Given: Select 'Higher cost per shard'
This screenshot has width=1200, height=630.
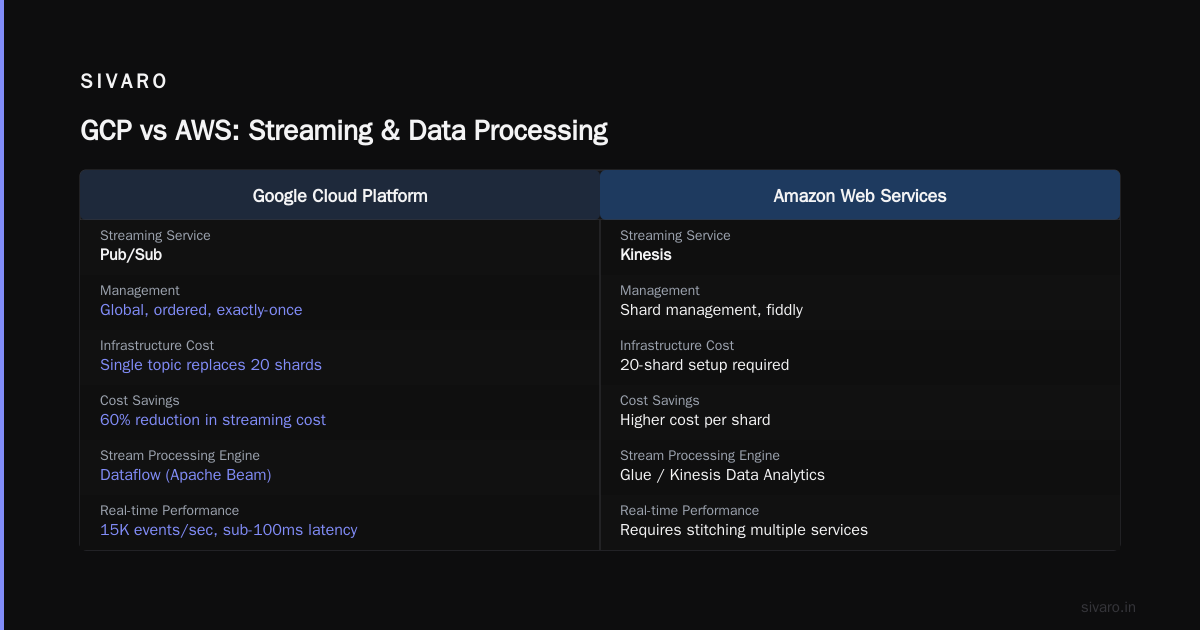Looking at the screenshot, I should (x=695, y=420).
